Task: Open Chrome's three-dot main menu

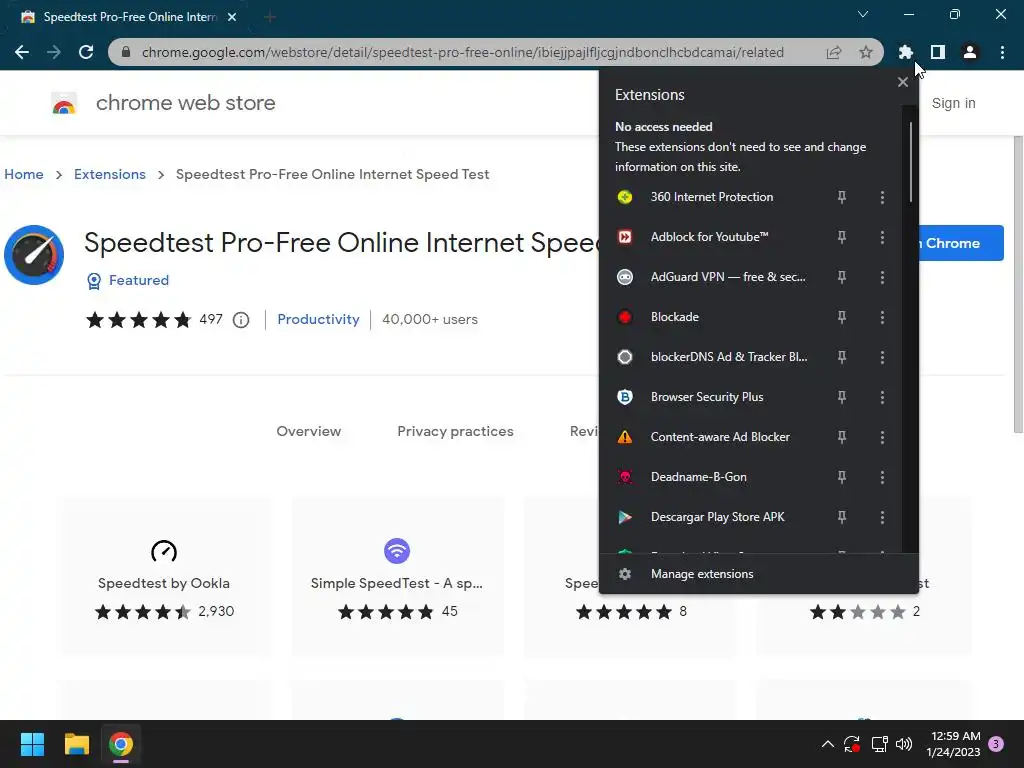Action: (1002, 52)
